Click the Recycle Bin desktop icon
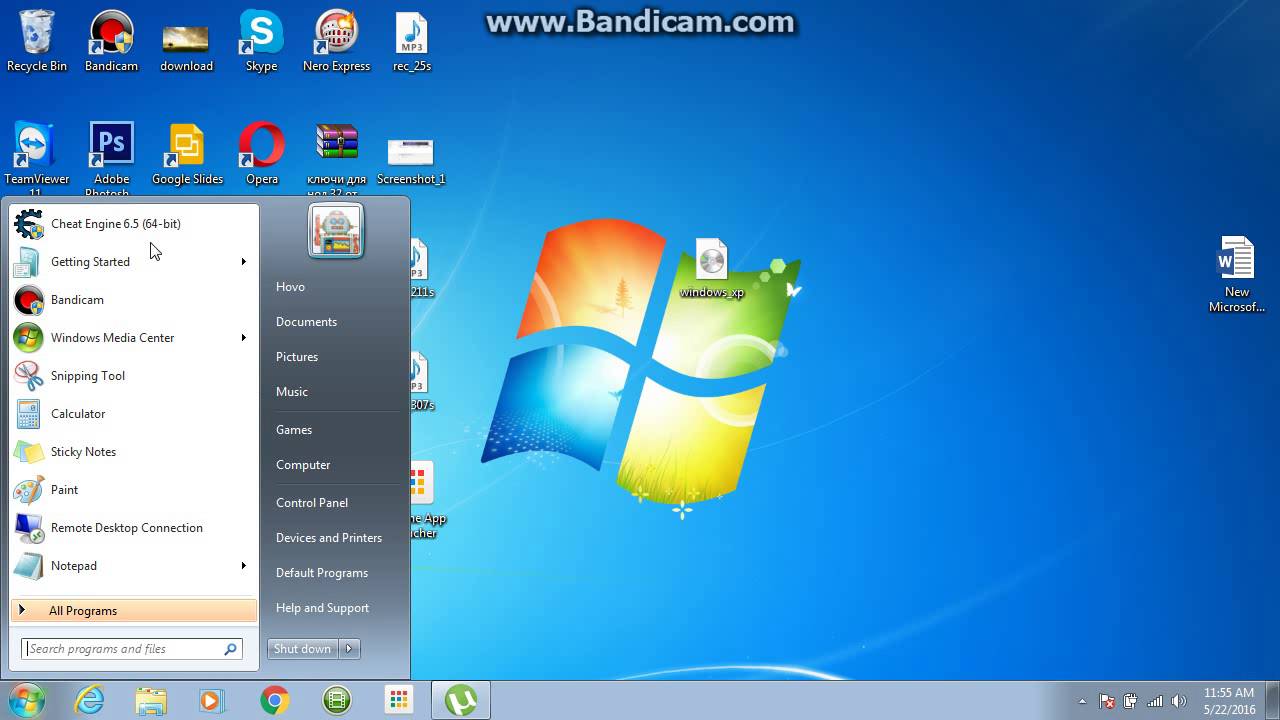Image resolution: width=1280 pixels, height=720 pixels. coord(37,42)
